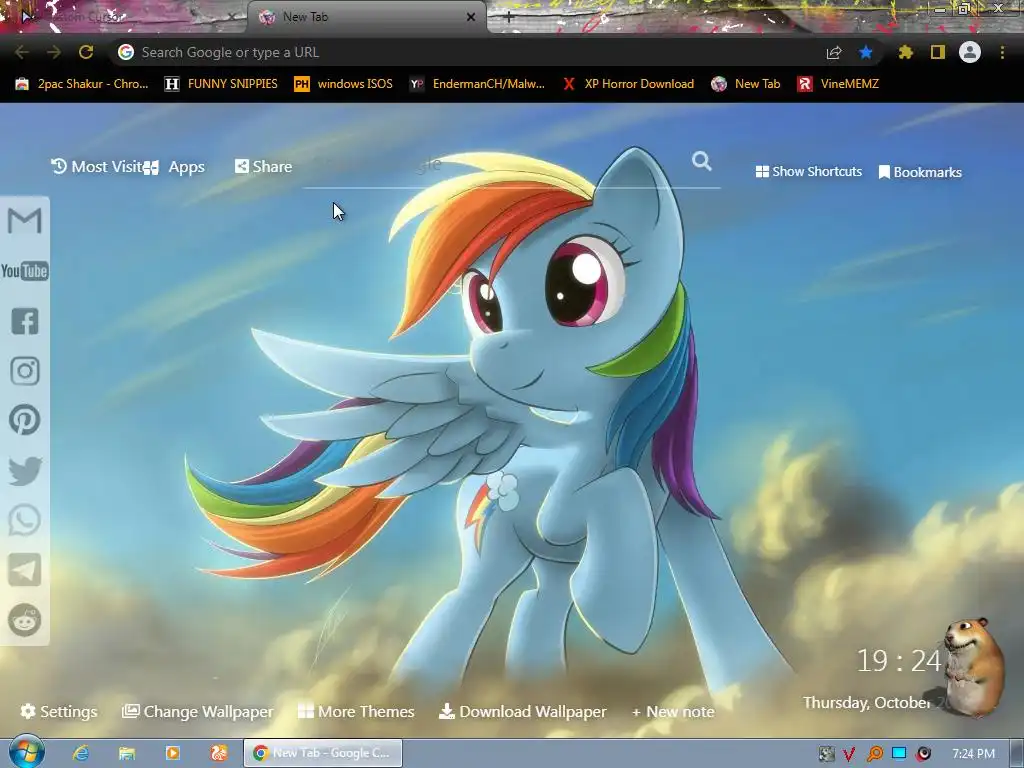Open Telegram from the sidebar
The image size is (1024, 768).
pos(25,570)
